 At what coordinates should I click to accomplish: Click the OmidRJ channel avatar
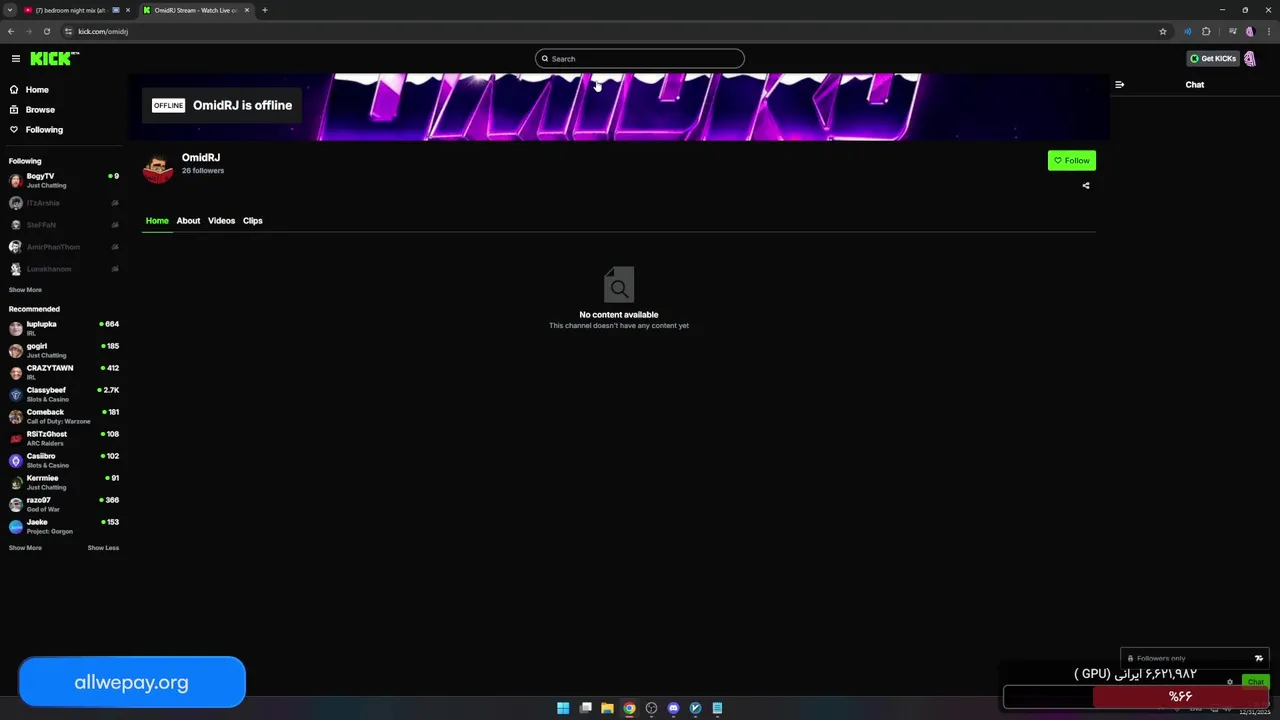(158, 168)
